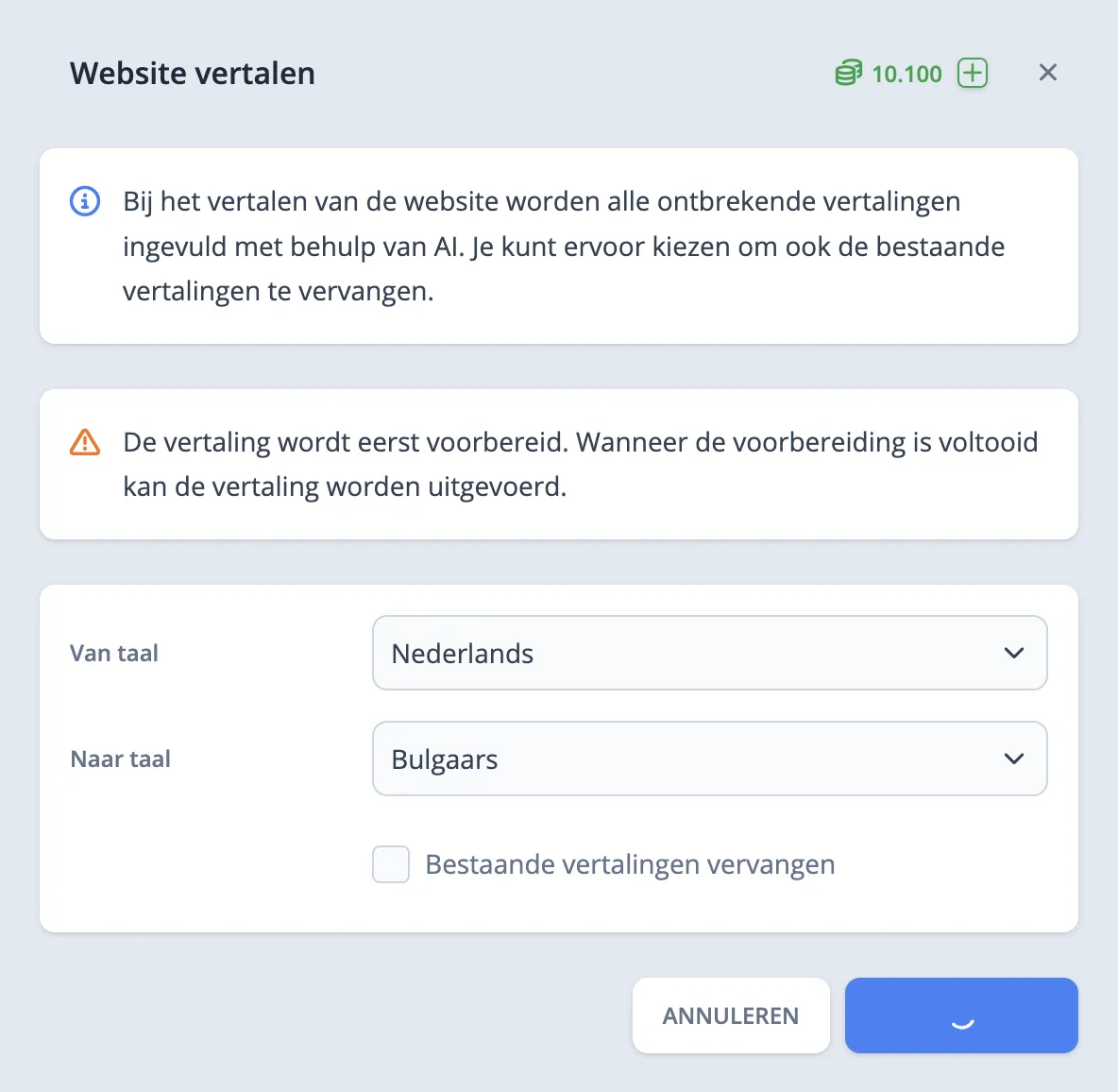Click the blue confirm button
The height and width of the screenshot is (1092, 1118).
point(960,1015)
